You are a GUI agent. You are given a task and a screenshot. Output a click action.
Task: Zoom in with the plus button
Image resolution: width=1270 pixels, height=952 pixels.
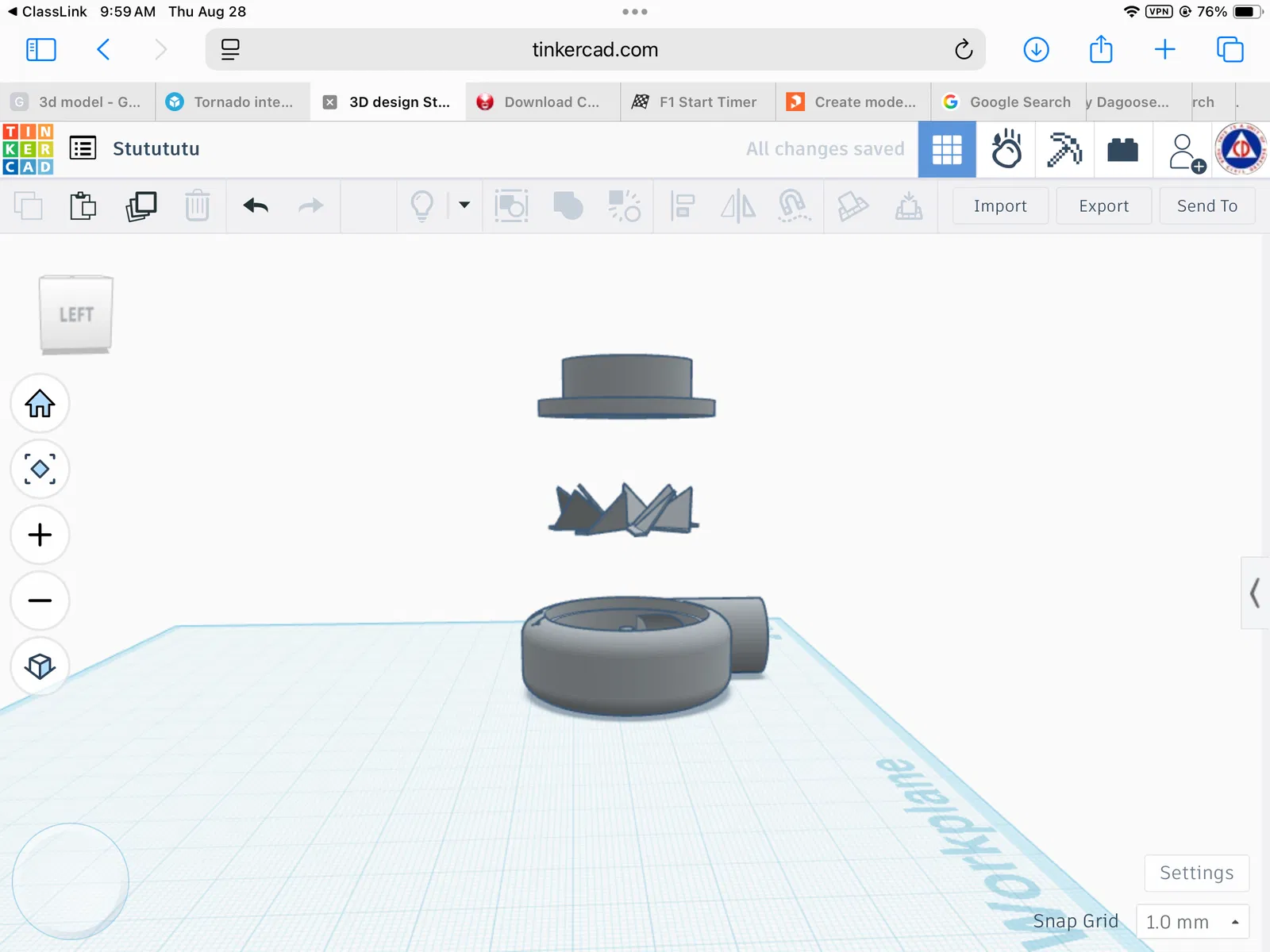(x=40, y=535)
